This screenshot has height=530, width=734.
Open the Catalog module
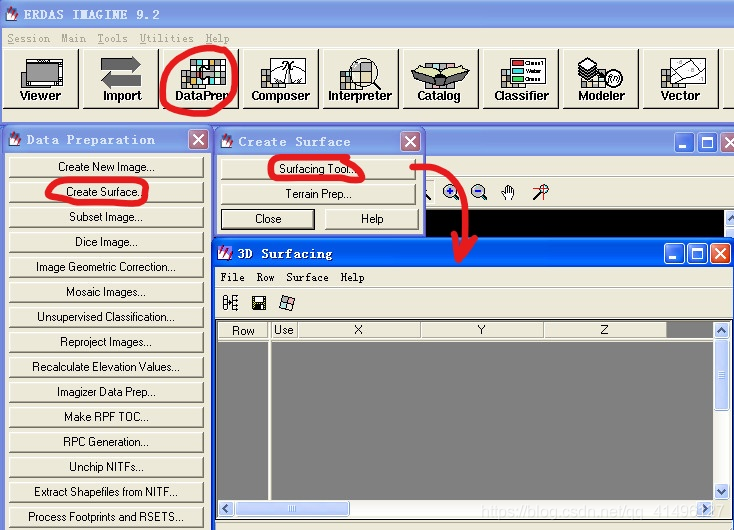click(x=440, y=79)
